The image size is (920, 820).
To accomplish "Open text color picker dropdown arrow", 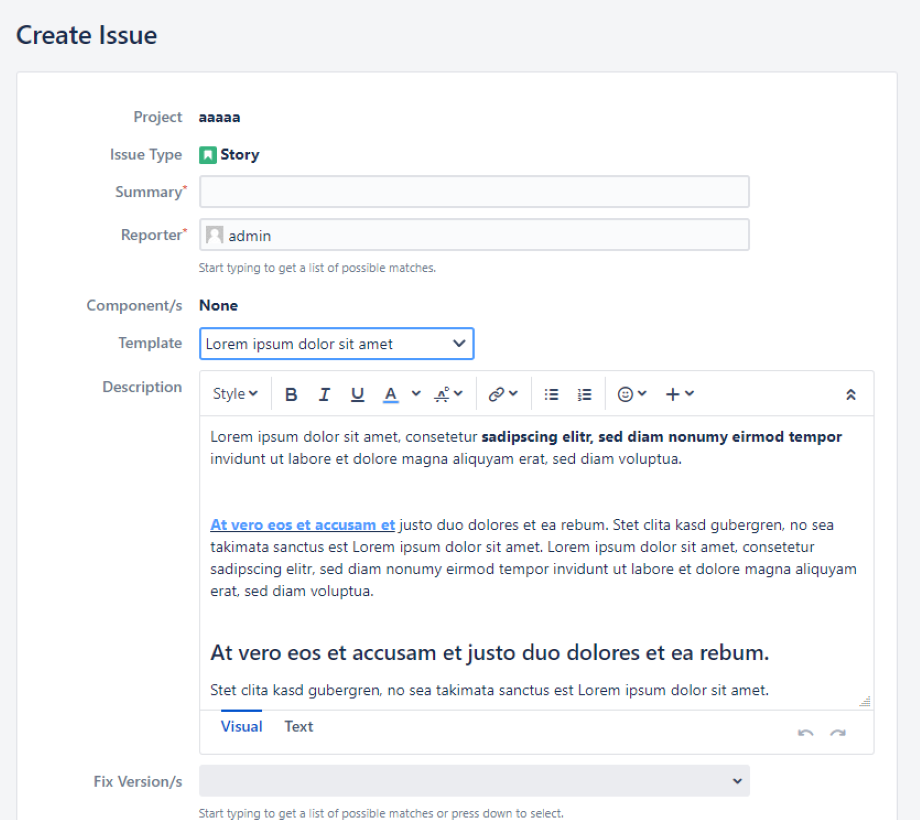I will pos(416,394).
